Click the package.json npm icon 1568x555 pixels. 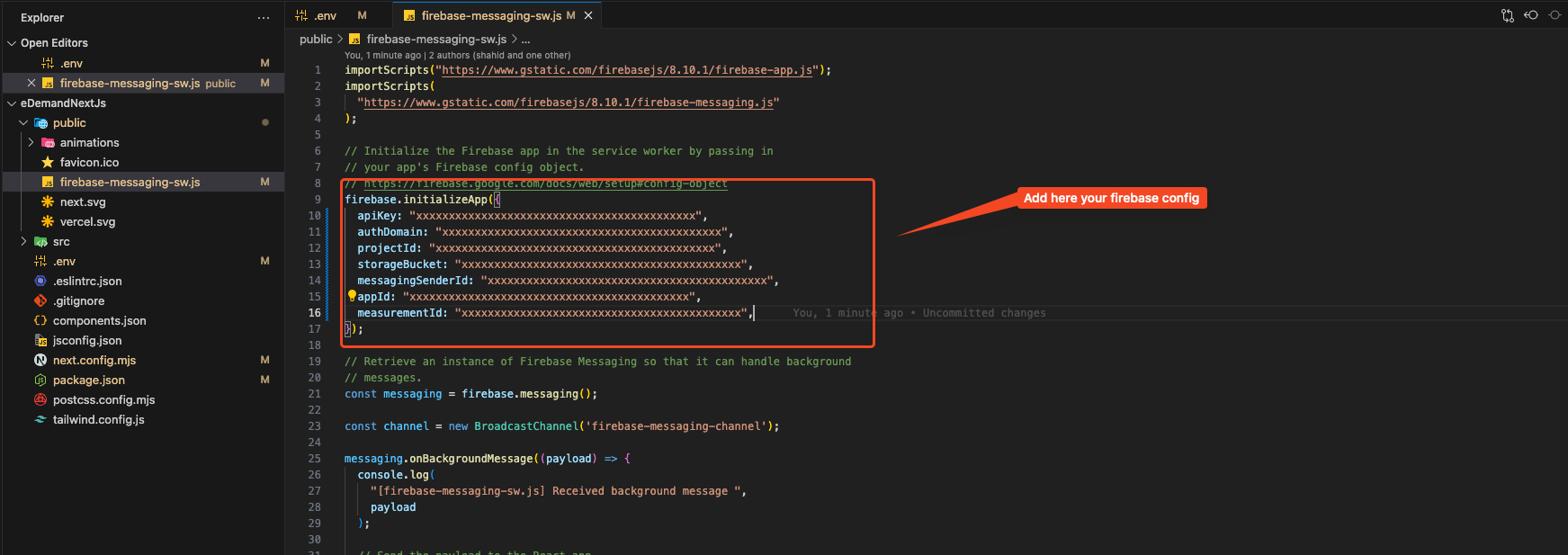(40, 380)
